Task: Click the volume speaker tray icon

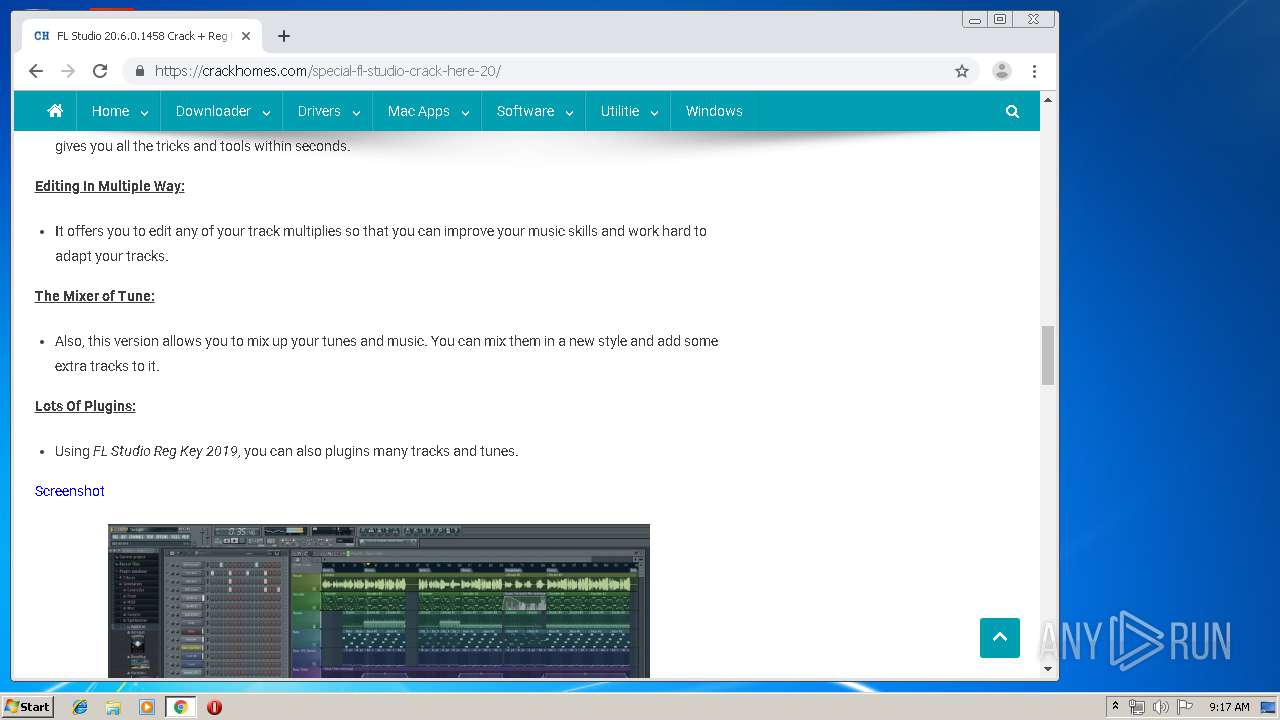Action: tap(1161, 707)
